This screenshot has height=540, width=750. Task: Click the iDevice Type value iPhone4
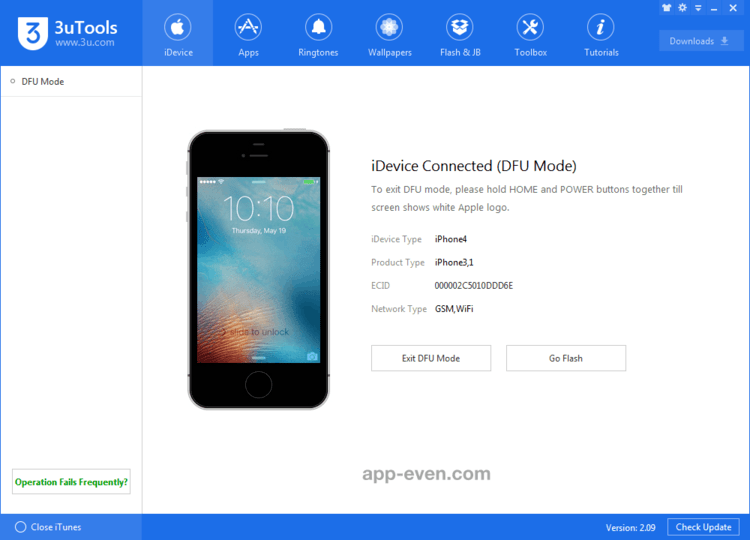coord(451,239)
